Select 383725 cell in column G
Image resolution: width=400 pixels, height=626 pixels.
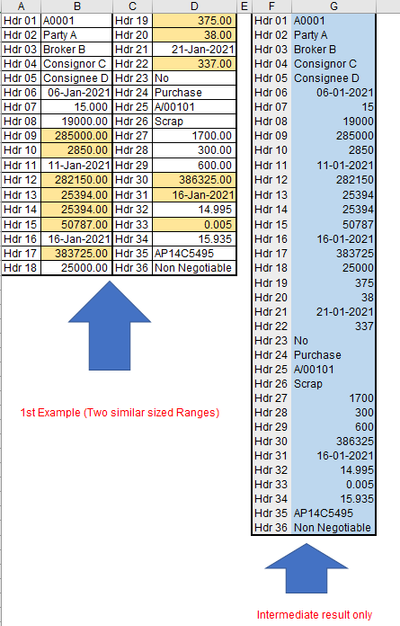(x=333, y=254)
